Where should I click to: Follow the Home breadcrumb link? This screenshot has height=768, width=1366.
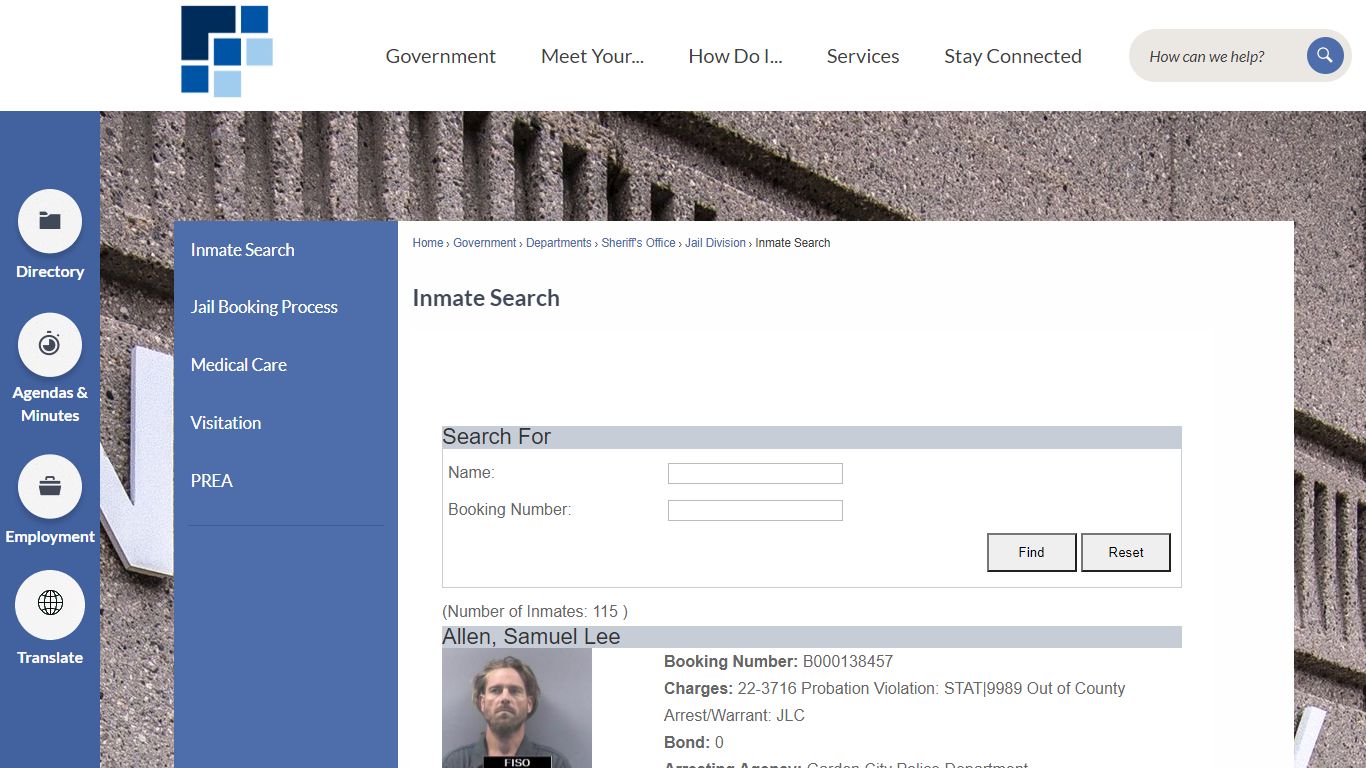(x=428, y=243)
